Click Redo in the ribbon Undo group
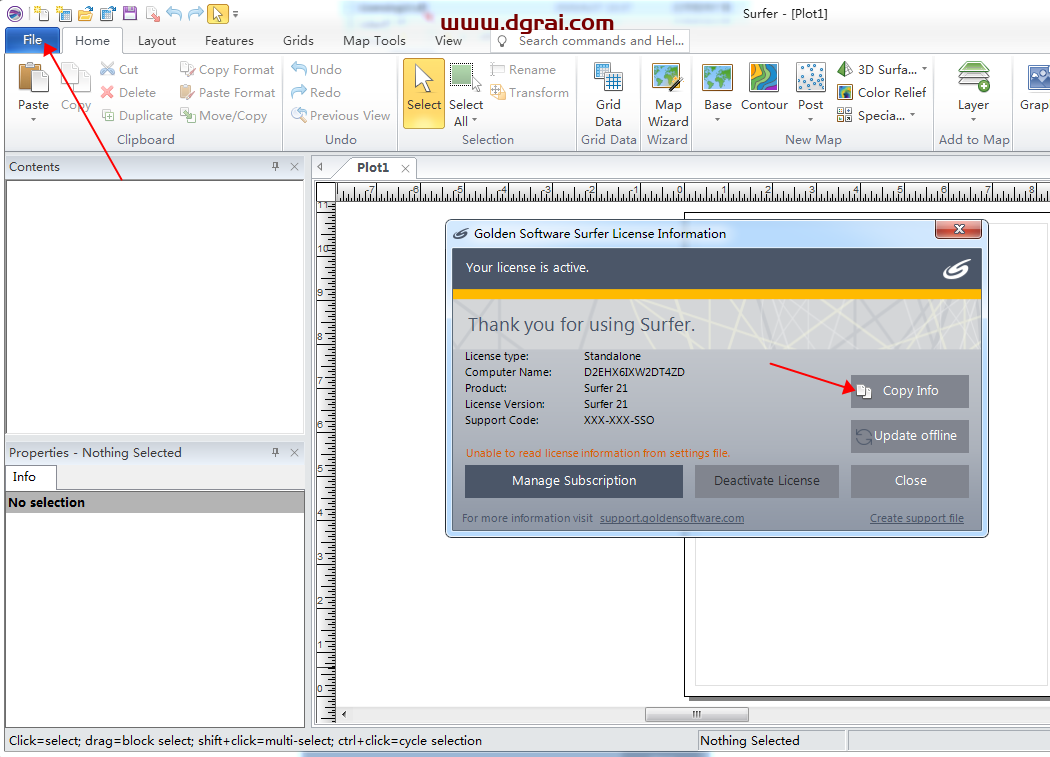1050x757 pixels. (316, 92)
